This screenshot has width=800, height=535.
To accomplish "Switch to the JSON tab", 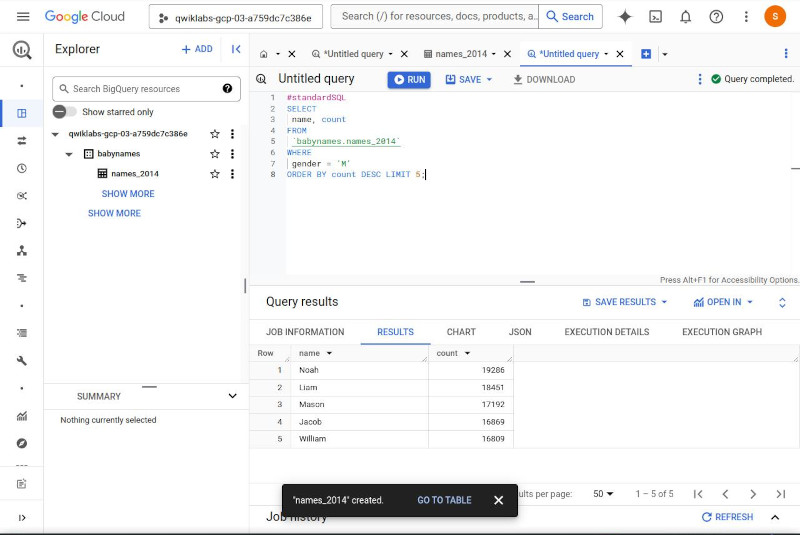I will [x=520, y=332].
